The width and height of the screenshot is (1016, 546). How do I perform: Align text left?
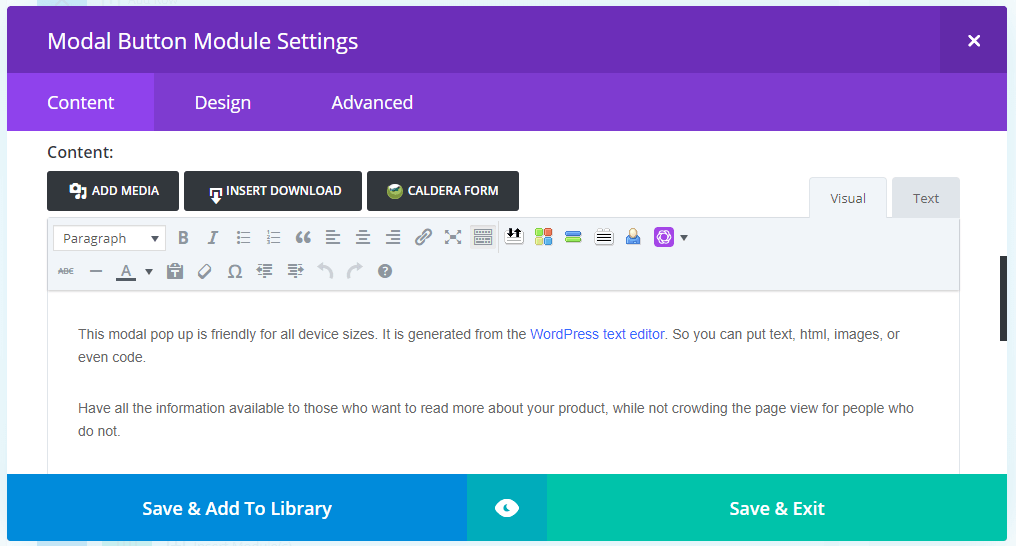(x=332, y=238)
